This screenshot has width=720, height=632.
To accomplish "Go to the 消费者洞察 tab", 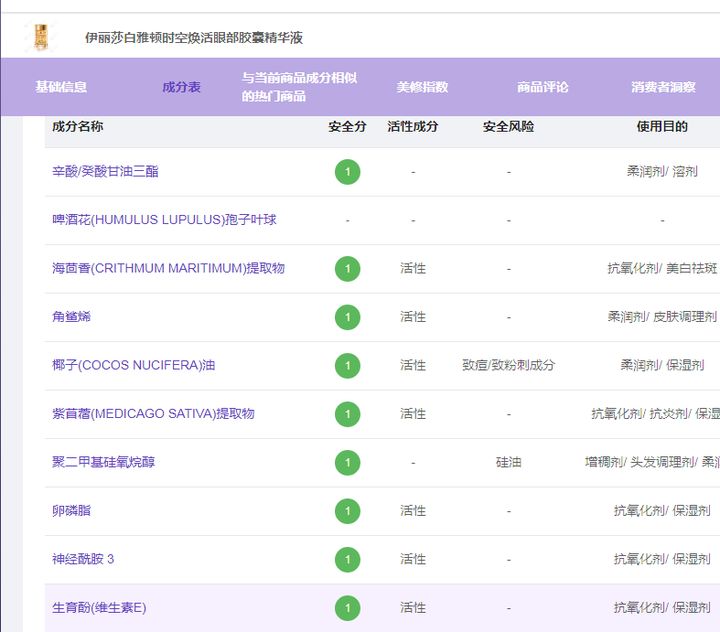I will pos(663,87).
